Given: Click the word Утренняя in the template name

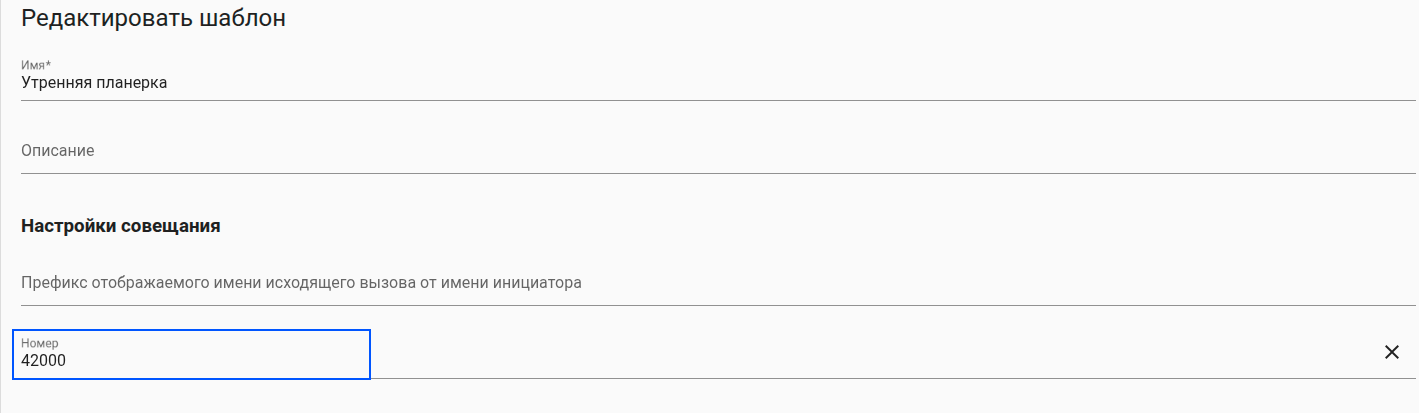Looking at the screenshot, I should coord(56,84).
